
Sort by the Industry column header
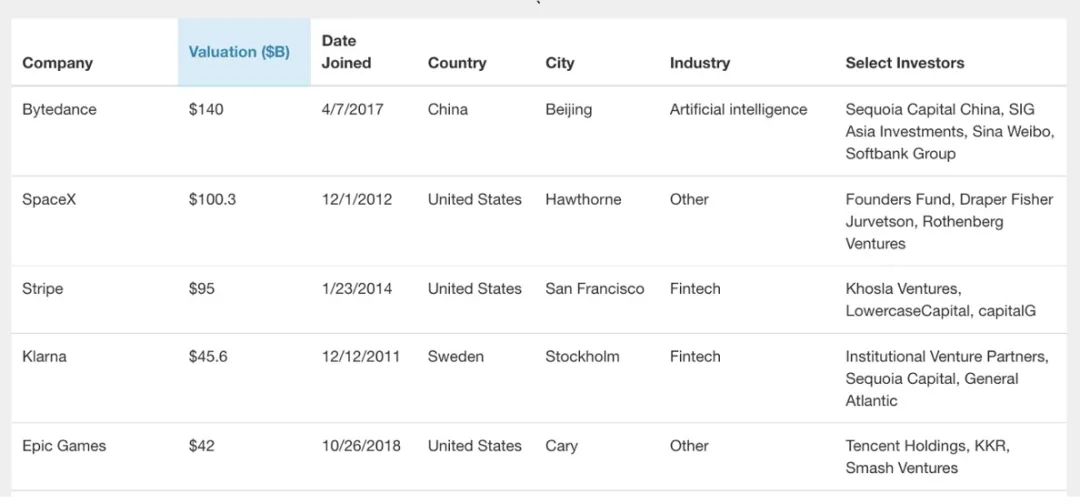click(x=699, y=63)
